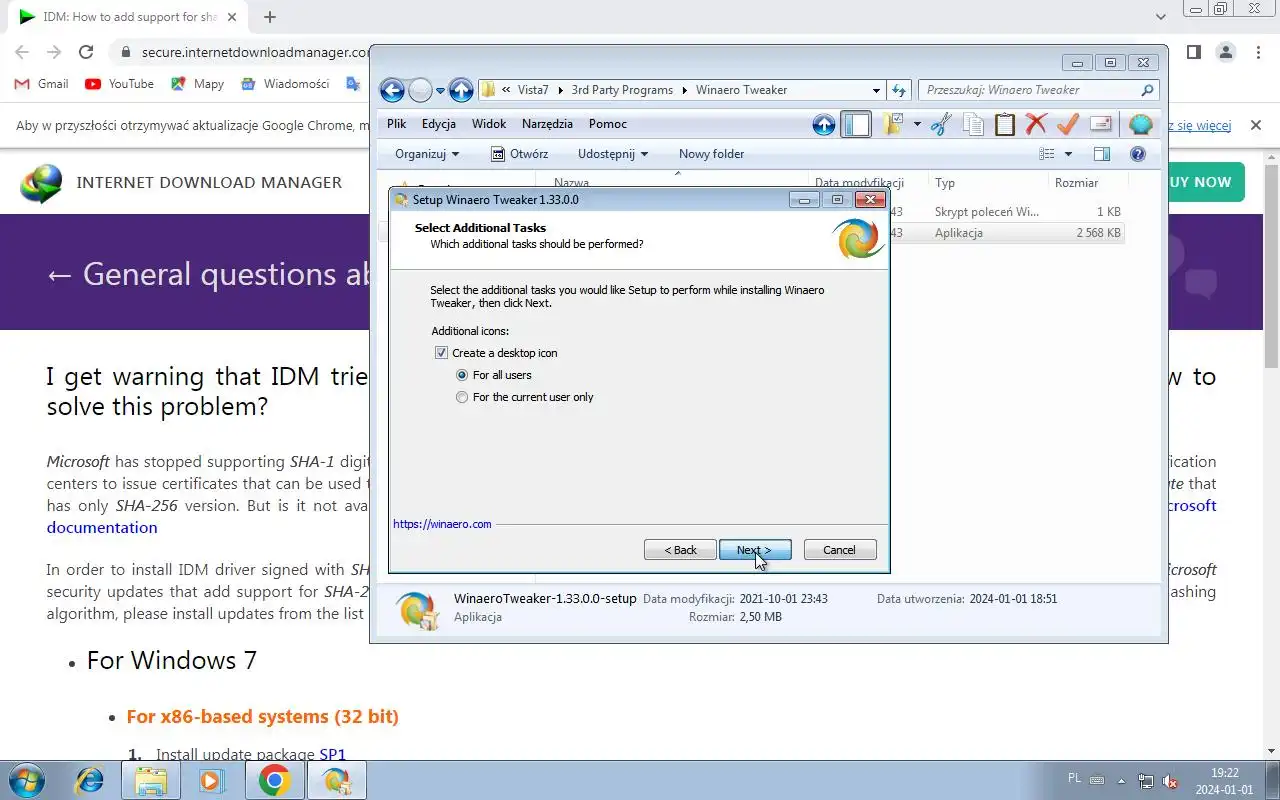Open the Gmail bookmark

pos(41,84)
